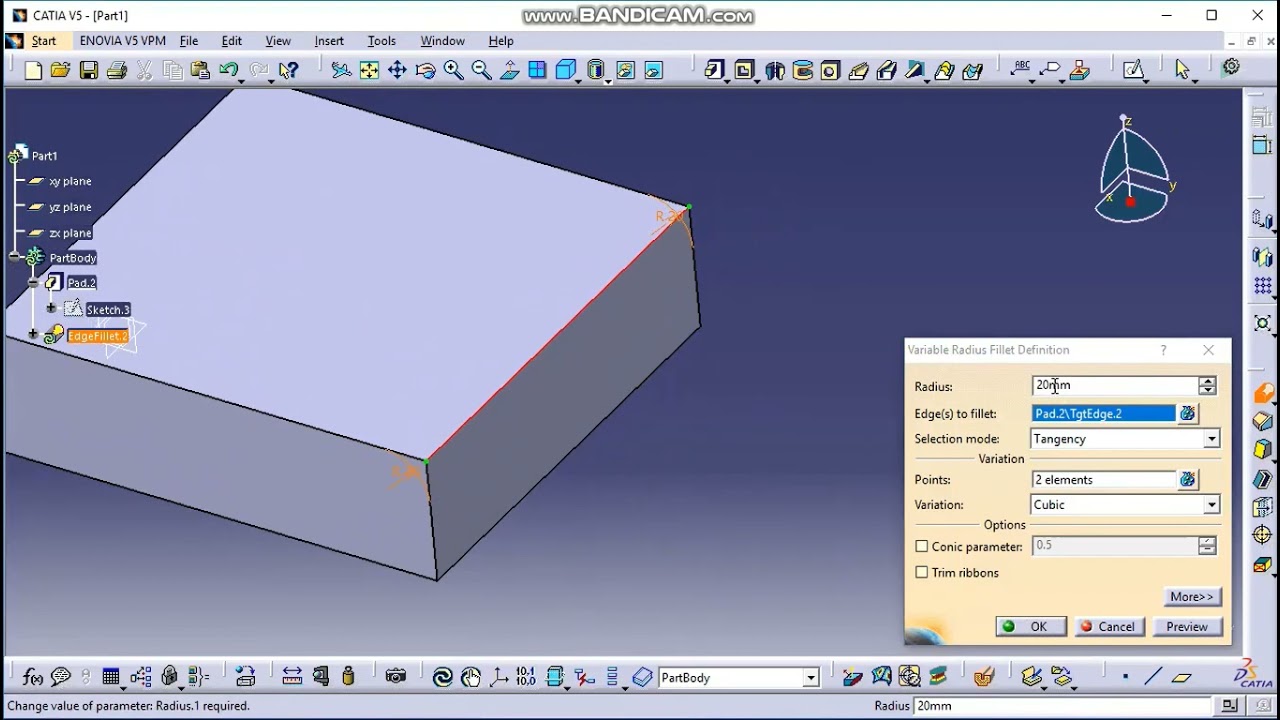Select the Stiffener tool
Image resolution: width=1280 pixels, height=720 pixels.
(886, 70)
